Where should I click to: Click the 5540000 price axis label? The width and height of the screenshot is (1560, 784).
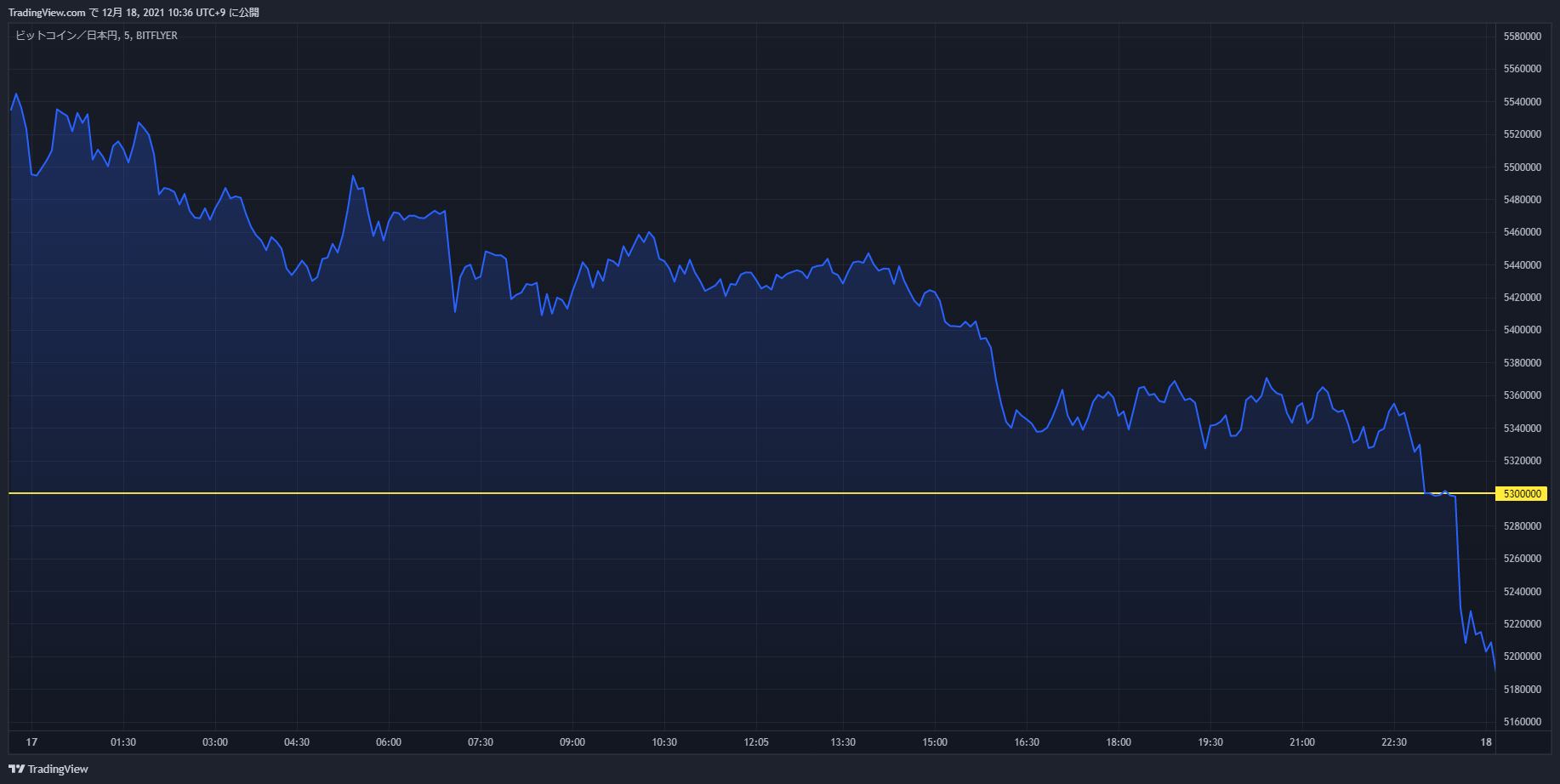point(1523,102)
